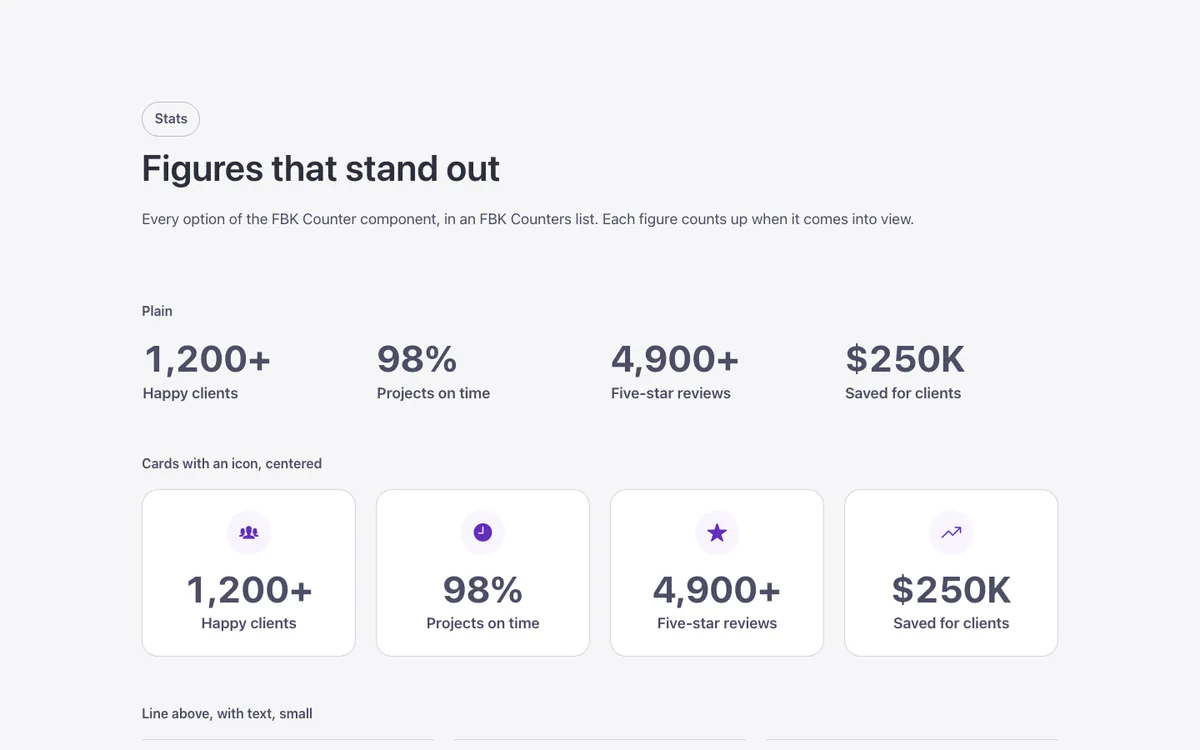The image size is (1200, 750).
Task: Click the plain 4,900+ figure
Action: (x=675, y=359)
